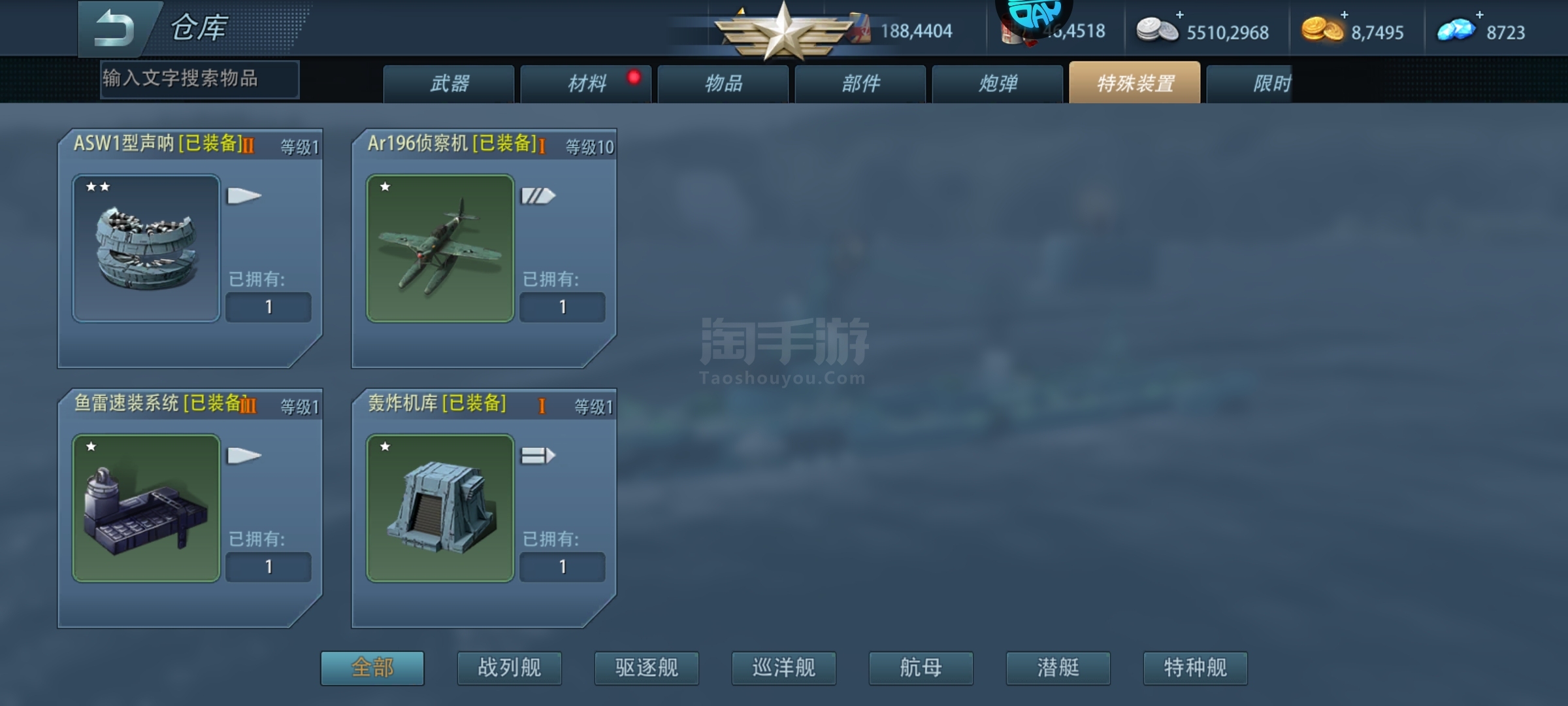Filter by 潜艇 ship type

click(1058, 668)
